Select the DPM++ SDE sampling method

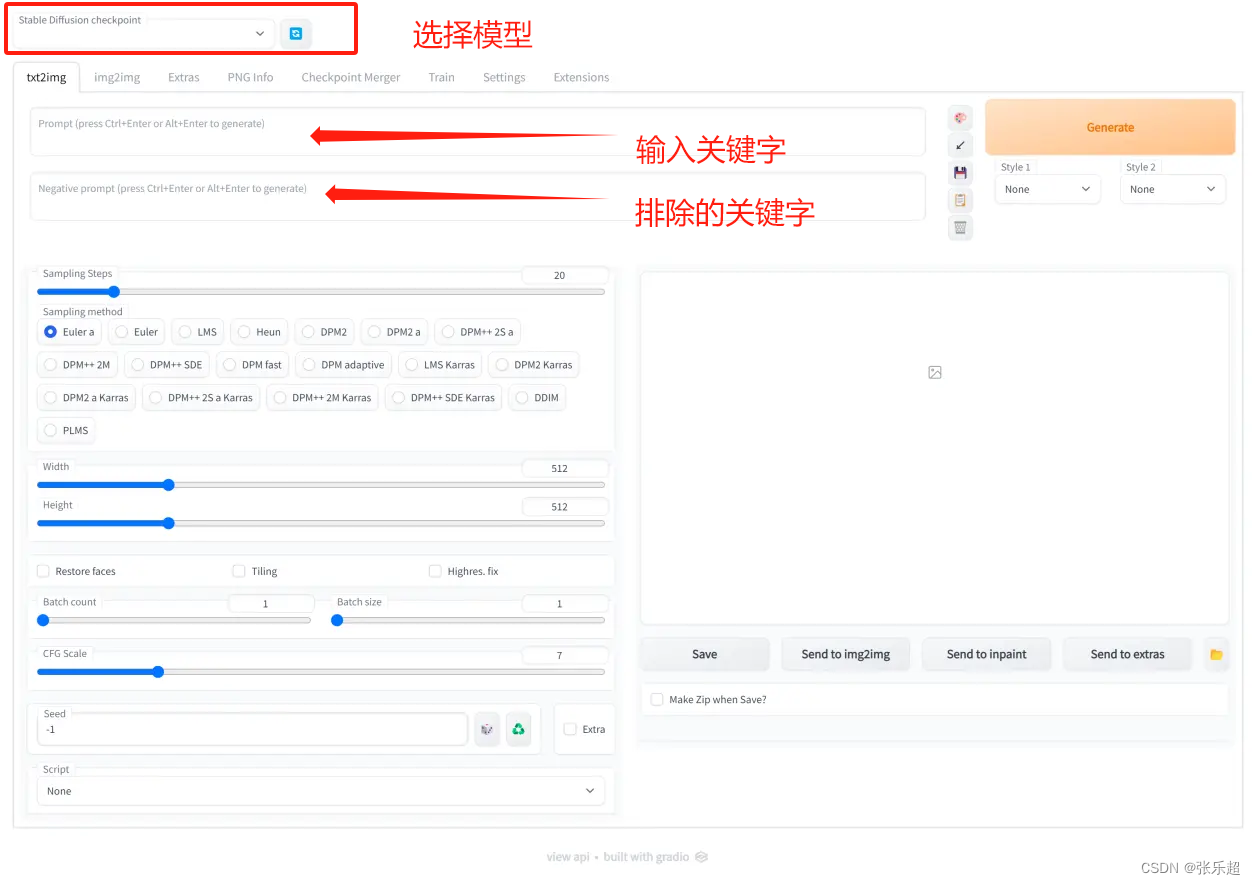166,365
